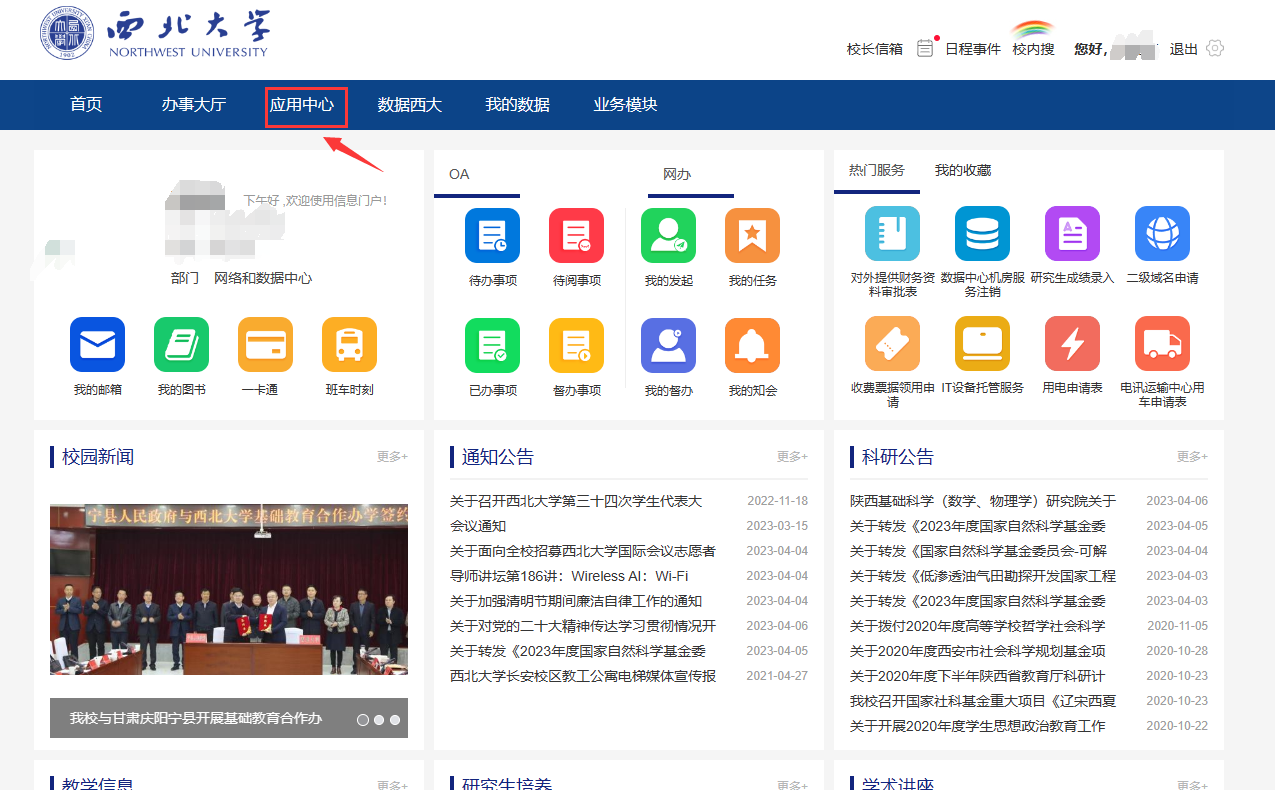Open the settings gear beside 退出
Viewport: 1275px width, 790px height.
coord(1215,48)
